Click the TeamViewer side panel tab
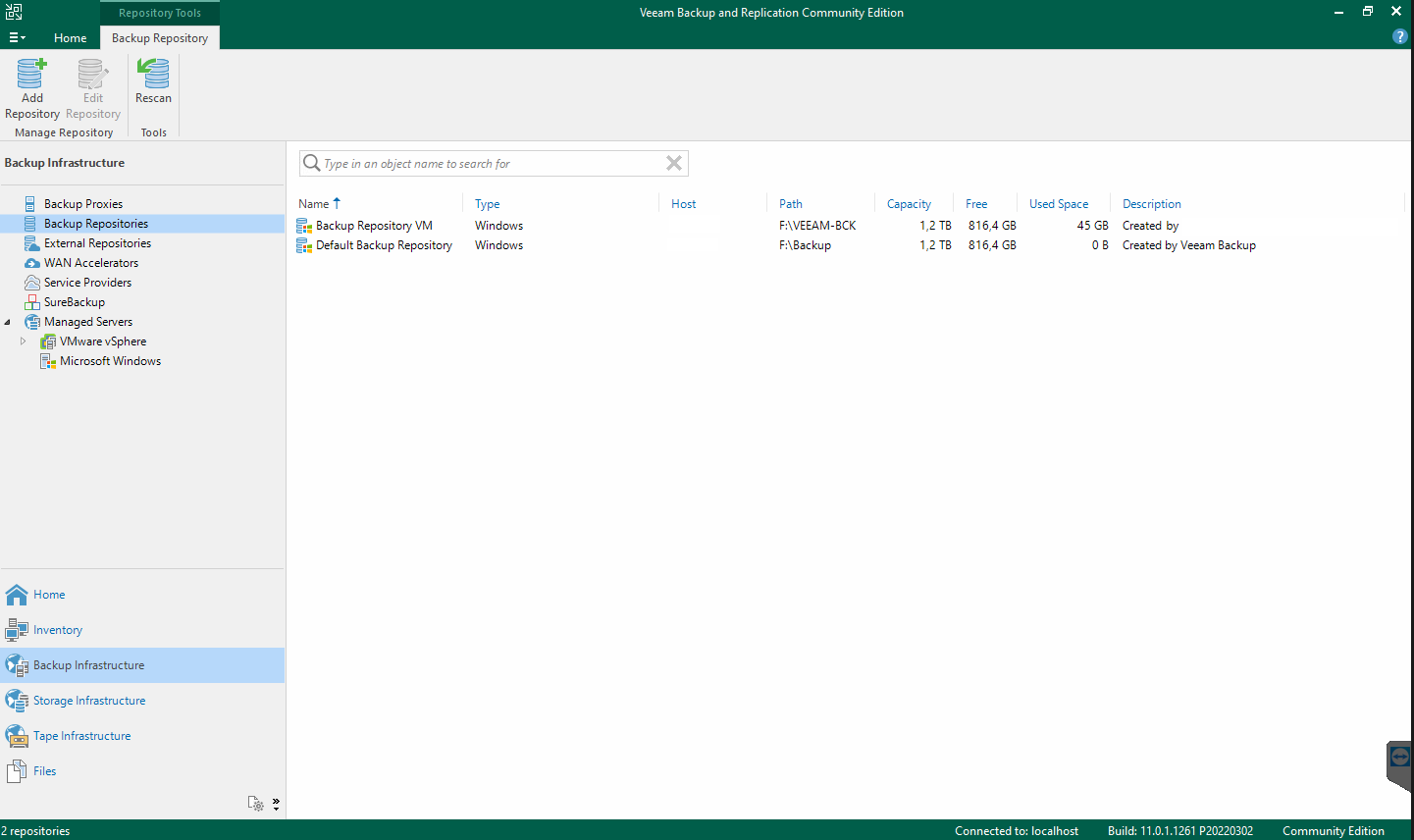This screenshot has width=1414, height=840. 1400,765
